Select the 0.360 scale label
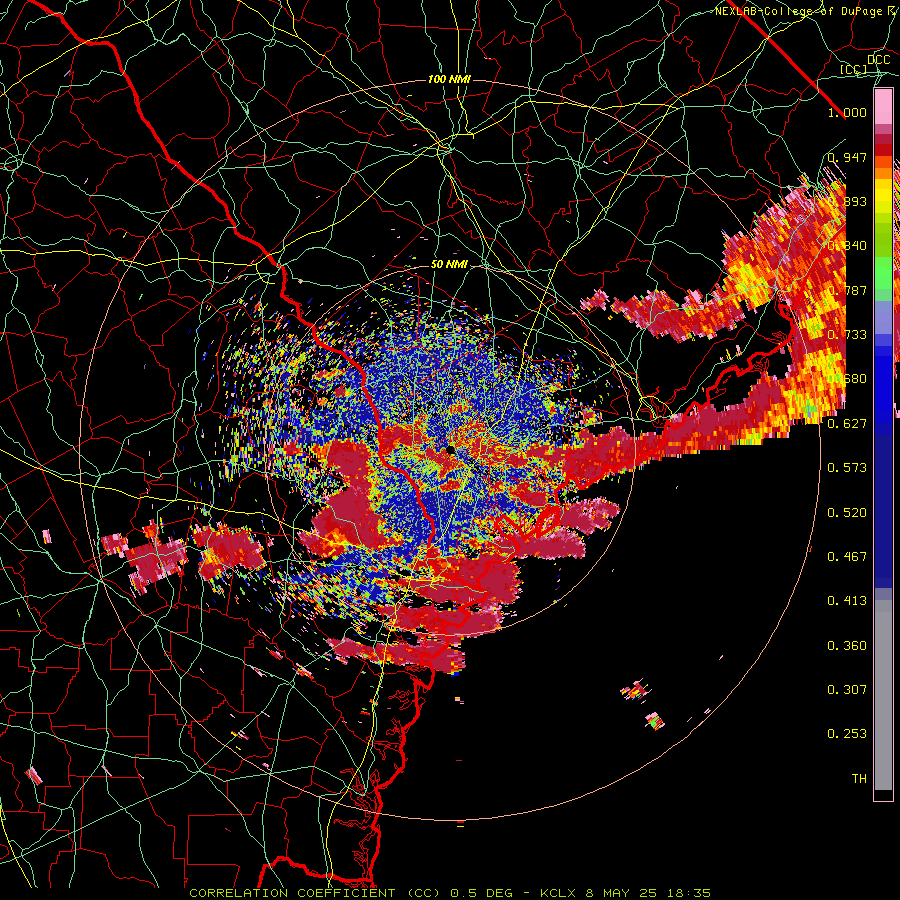The width and height of the screenshot is (900, 900). pyautogui.click(x=847, y=645)
